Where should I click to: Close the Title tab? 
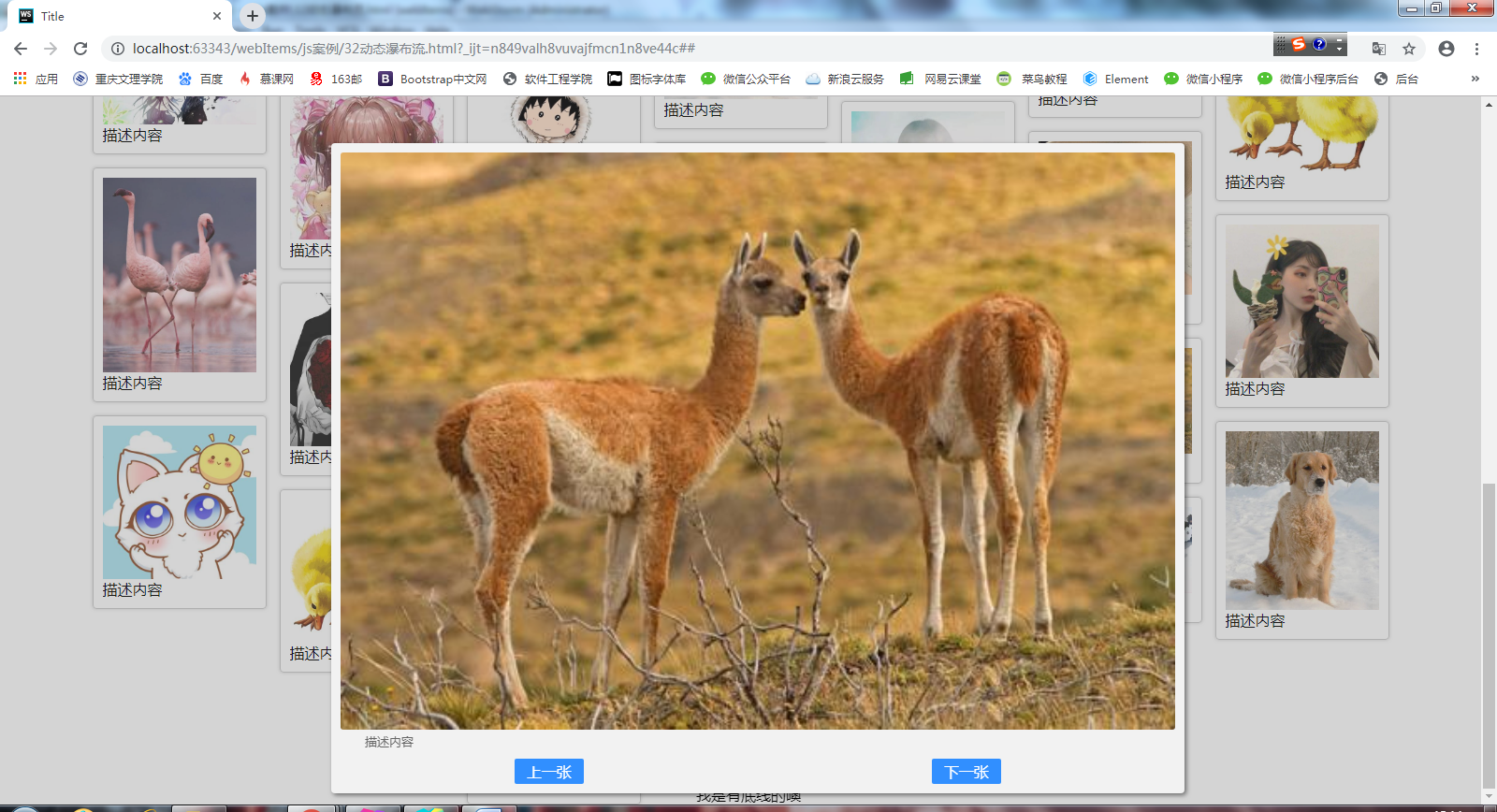click(x=217, y=16)
